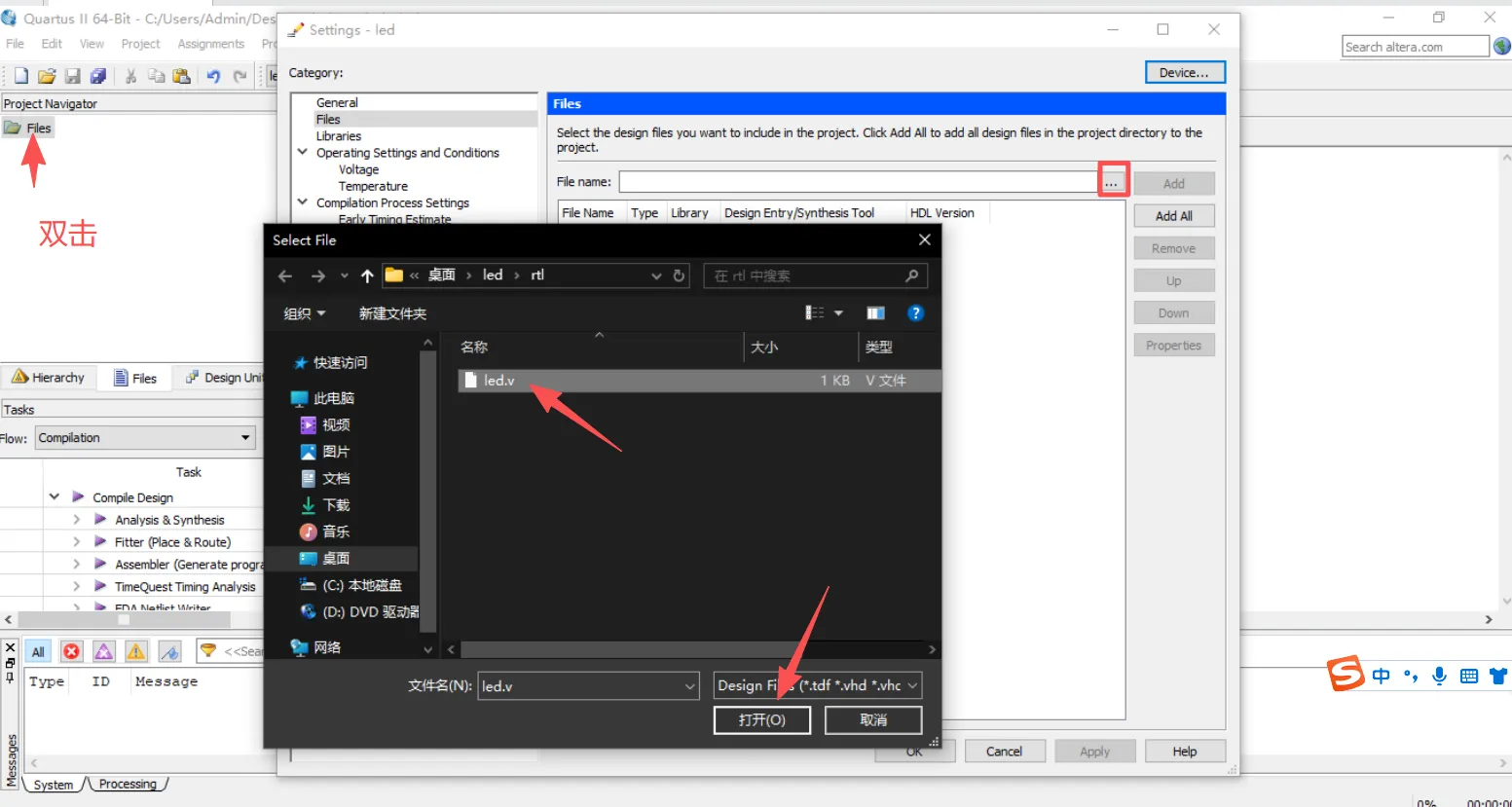Screen dimensions: 1512x807
Task: Filter messages by error icon
Action: point(71,651)
